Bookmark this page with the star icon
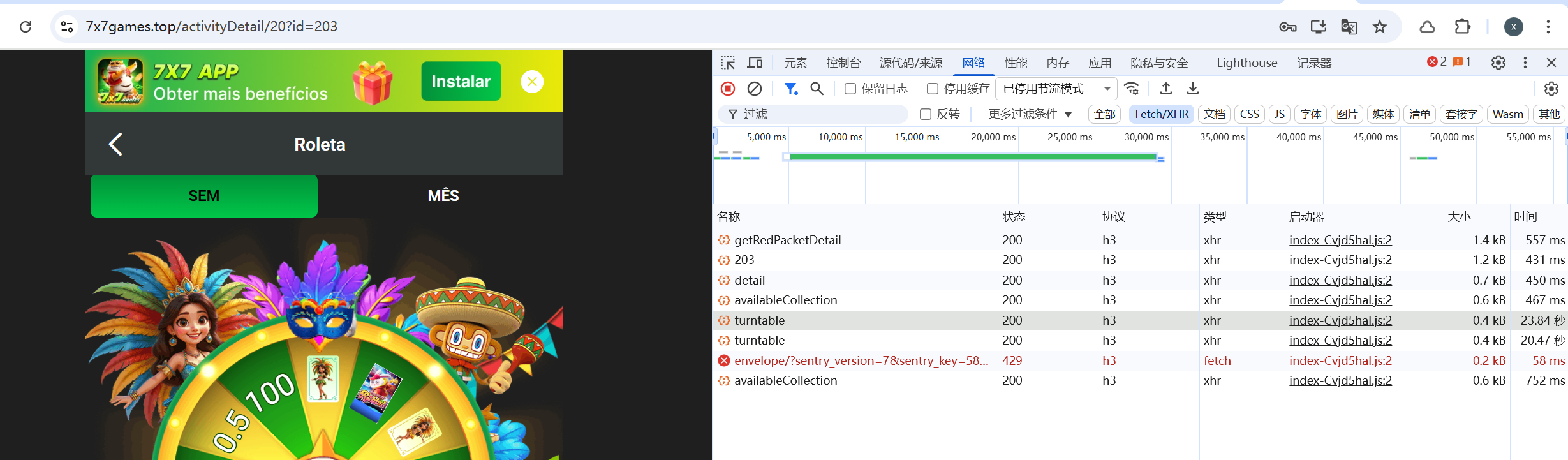Viewport: 1568px width, 460px height. pyautogui.click(x=1380, y=27)
